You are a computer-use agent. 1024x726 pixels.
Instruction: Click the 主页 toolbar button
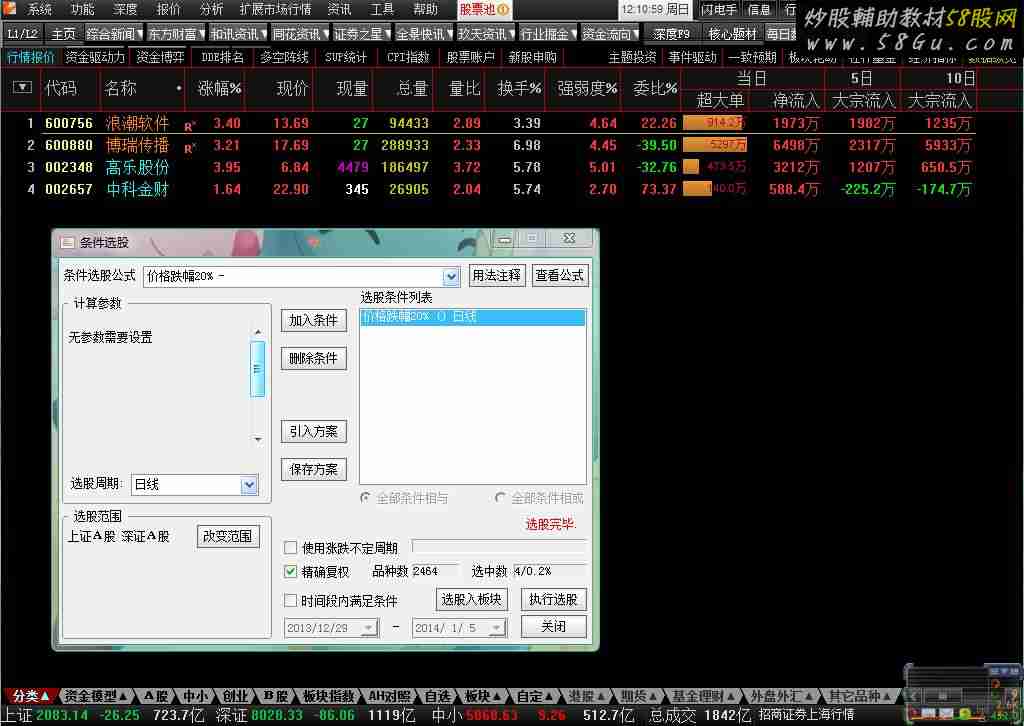coord(63,33)
